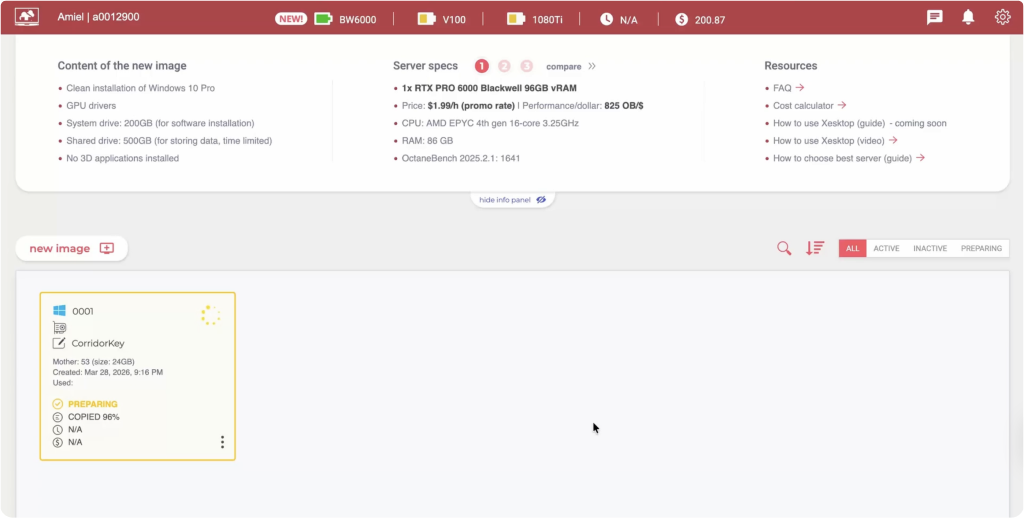Click the sort order icon
The image size is (1024, 518).
coord(814,248)
